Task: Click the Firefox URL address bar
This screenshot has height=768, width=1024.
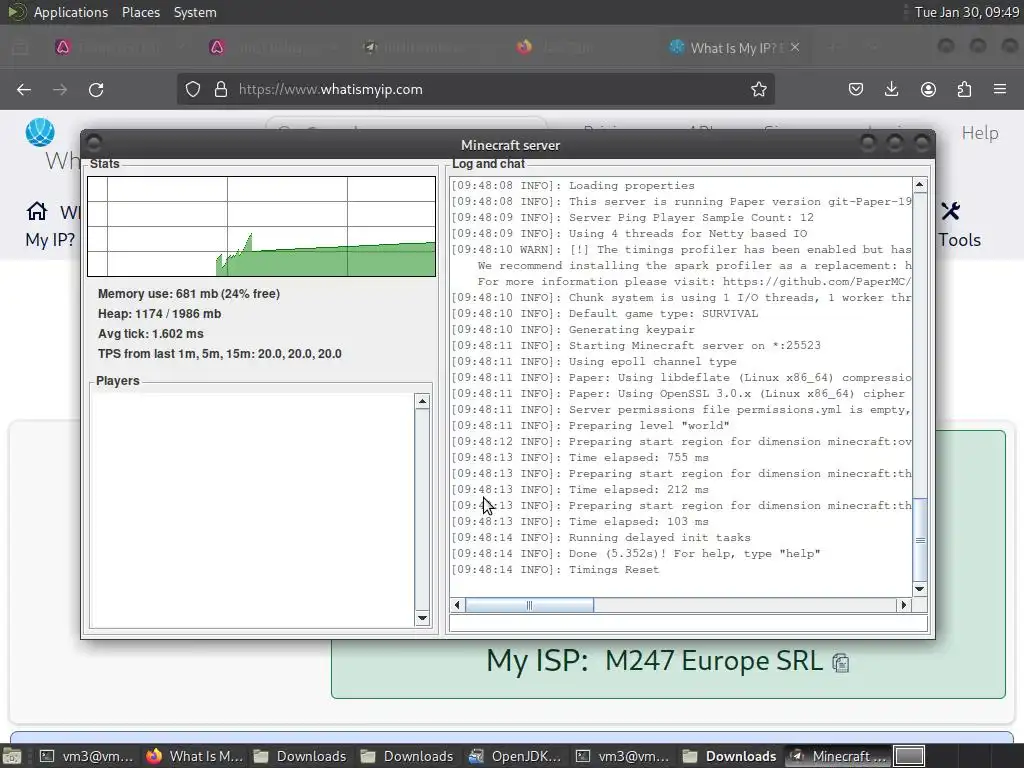Action: pyautogui.click(x=475, y=89)
